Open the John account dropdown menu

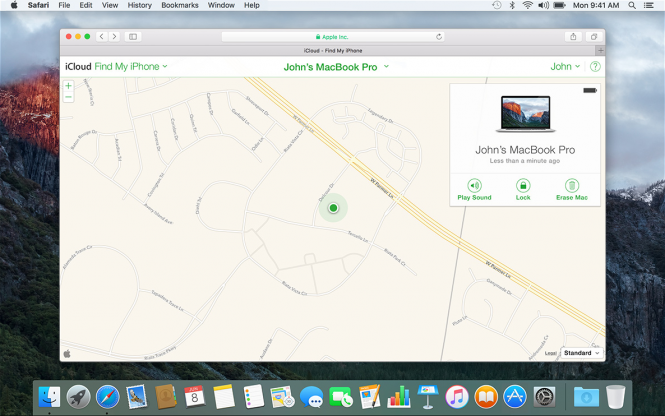pyautogui.click(x=565, y=67)
